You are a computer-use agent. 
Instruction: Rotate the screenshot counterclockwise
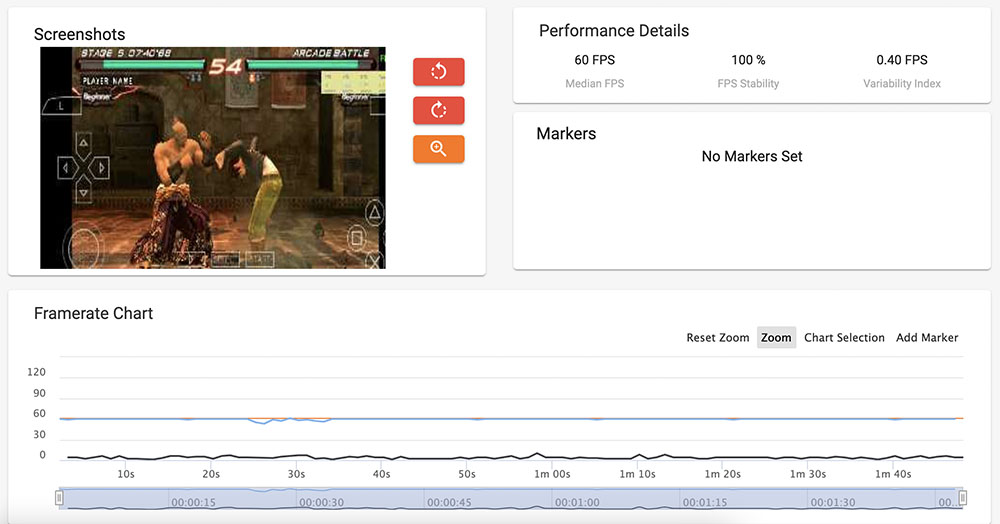click(x=438, y=72)
